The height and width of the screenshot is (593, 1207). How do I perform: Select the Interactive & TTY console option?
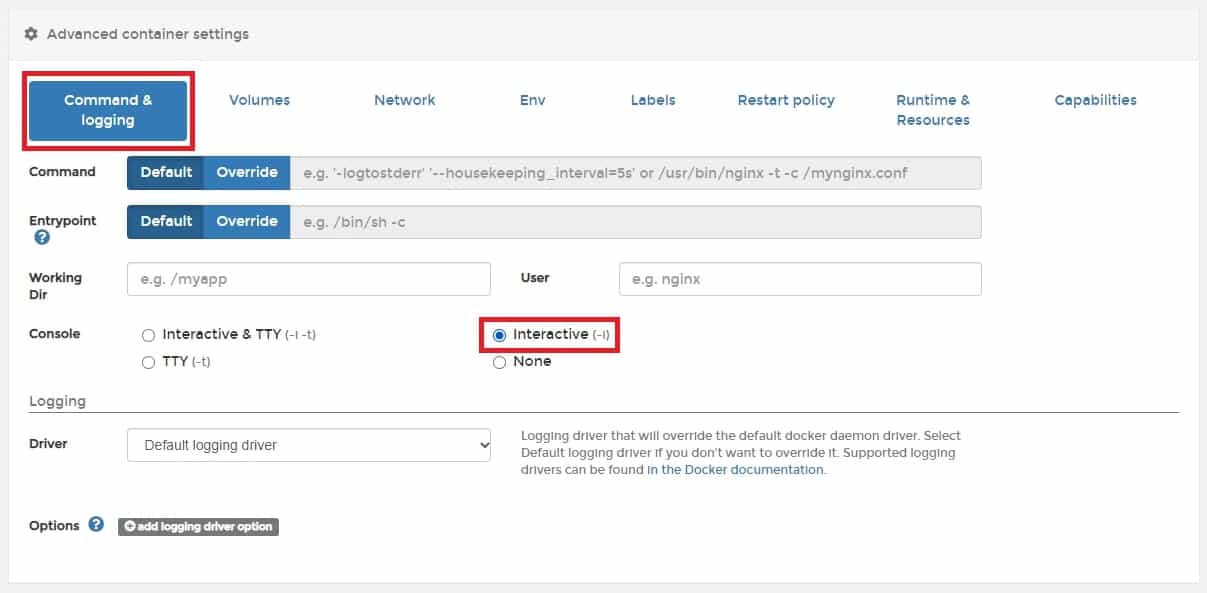point(149,335)
